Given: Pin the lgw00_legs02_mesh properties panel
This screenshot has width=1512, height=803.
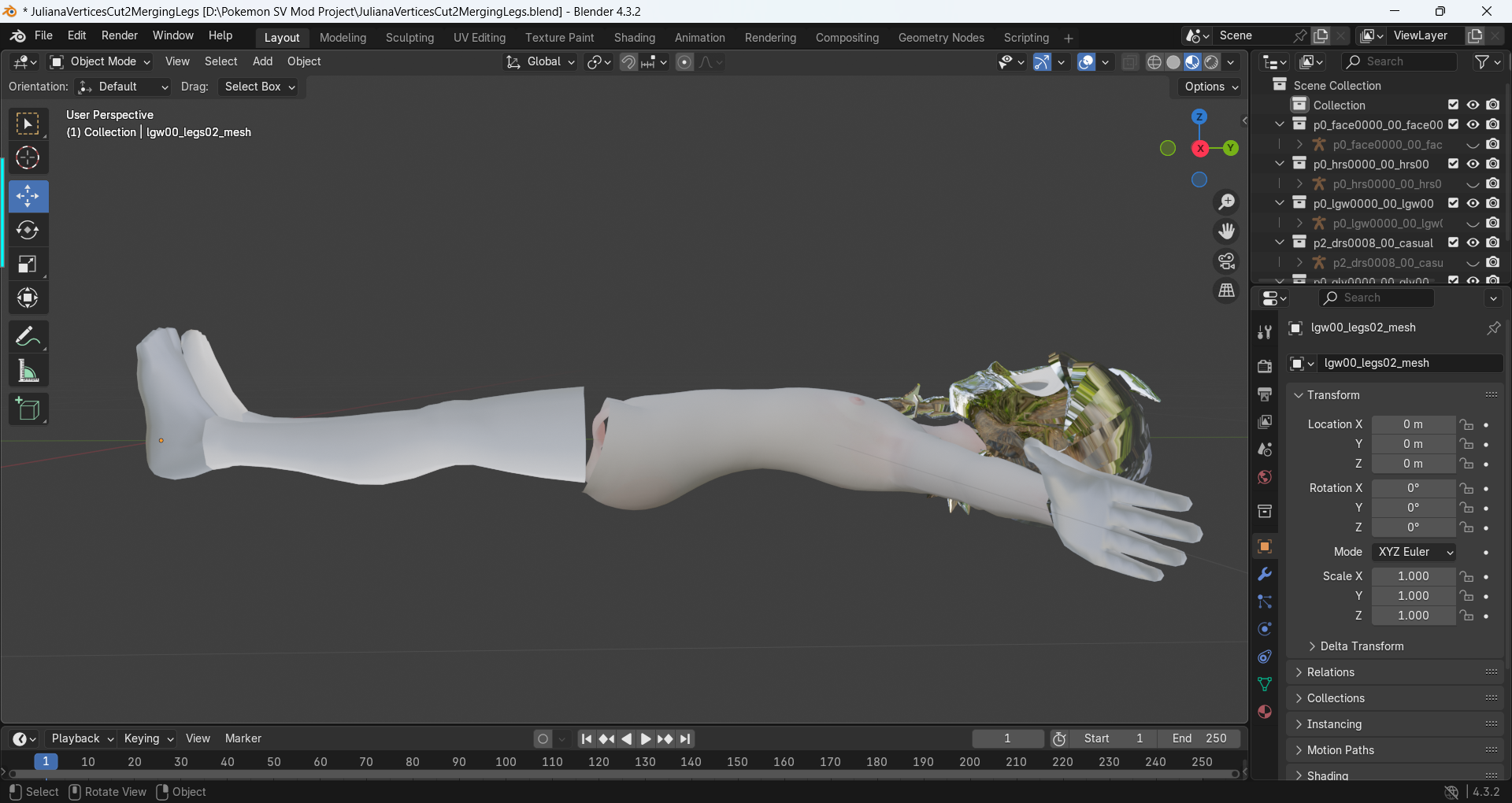Looking at the screenshot, I should tap(1493, 327).
